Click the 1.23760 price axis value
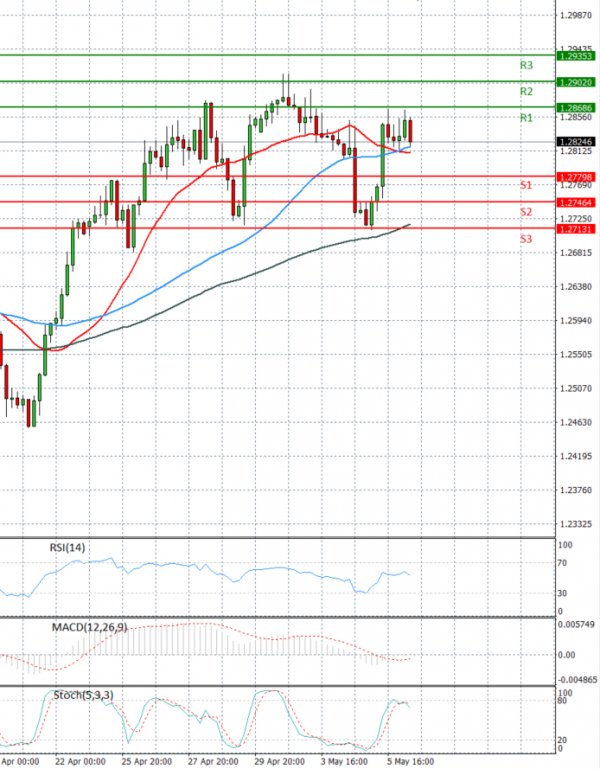The image size is (600, 769). click(575, 490)
